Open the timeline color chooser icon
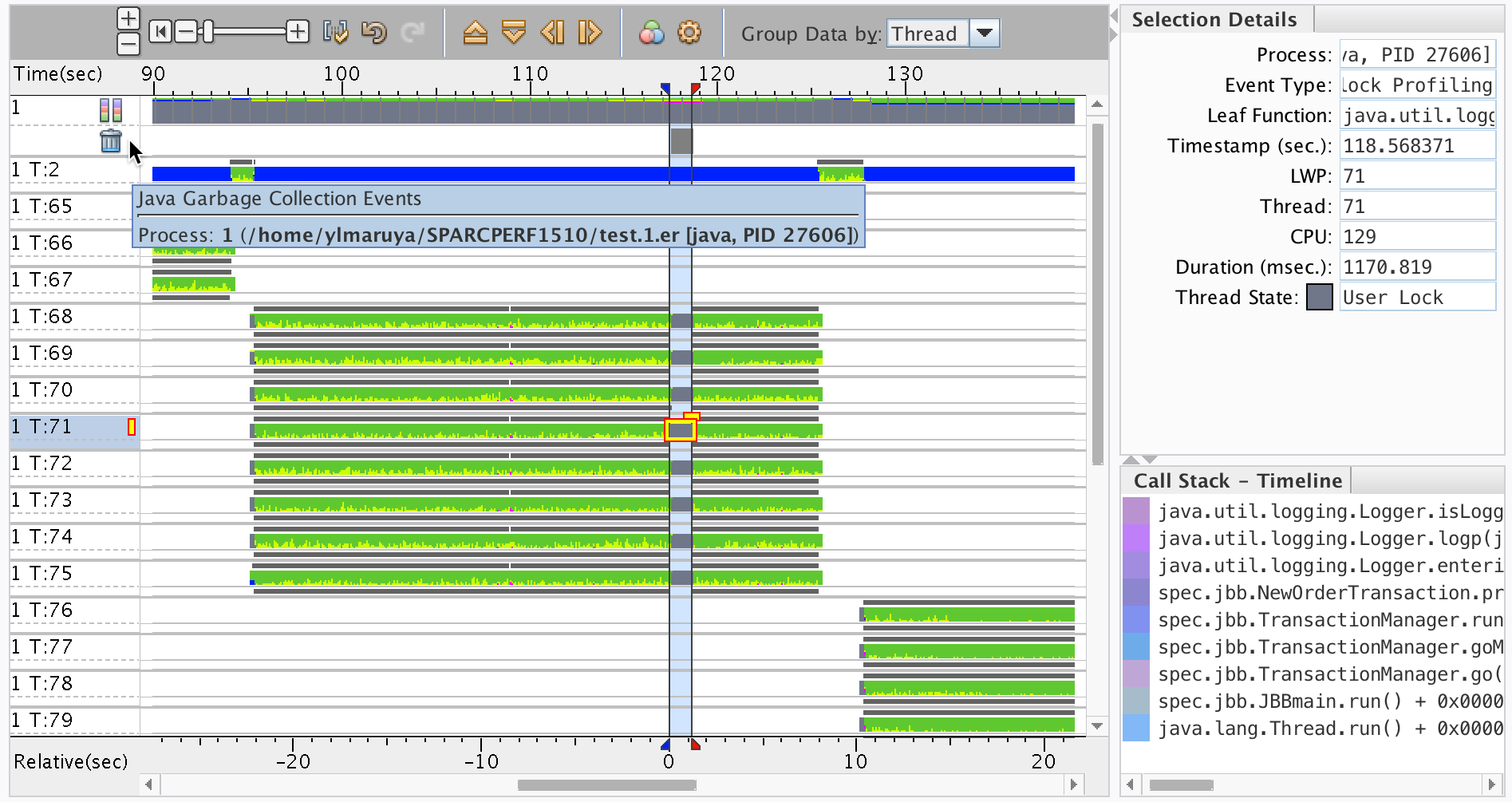 [x=651, y=33]
